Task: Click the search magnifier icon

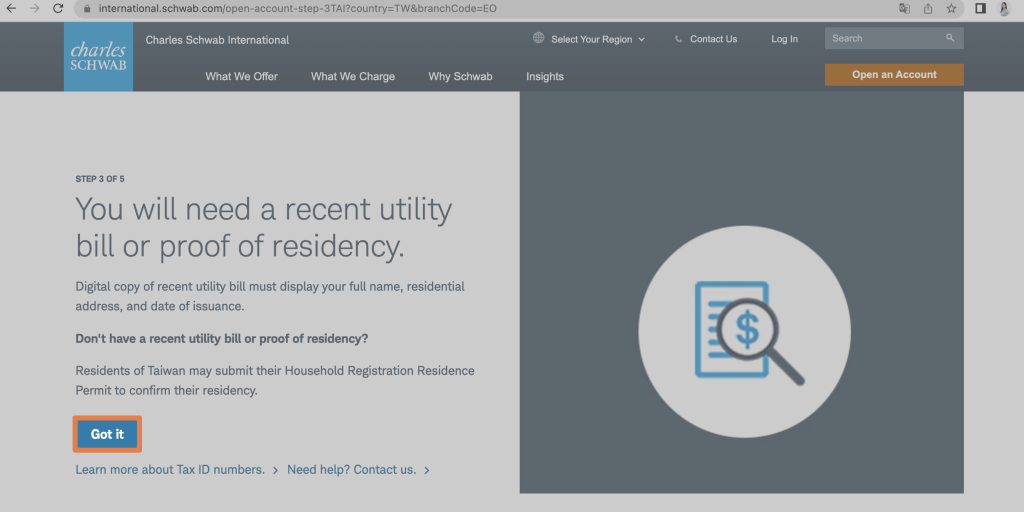Action: click(950, 38)
